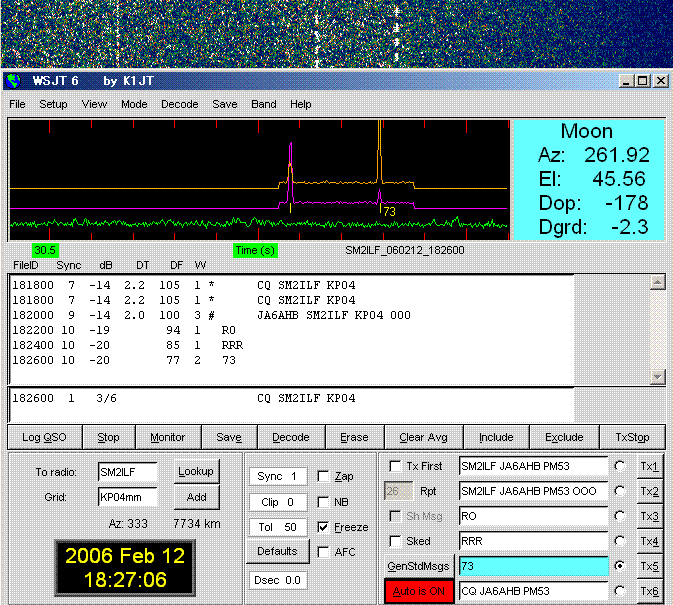Viewport: 673px width, 605px height.
Task: Click the Lookup button
Action: click(197, 472)
